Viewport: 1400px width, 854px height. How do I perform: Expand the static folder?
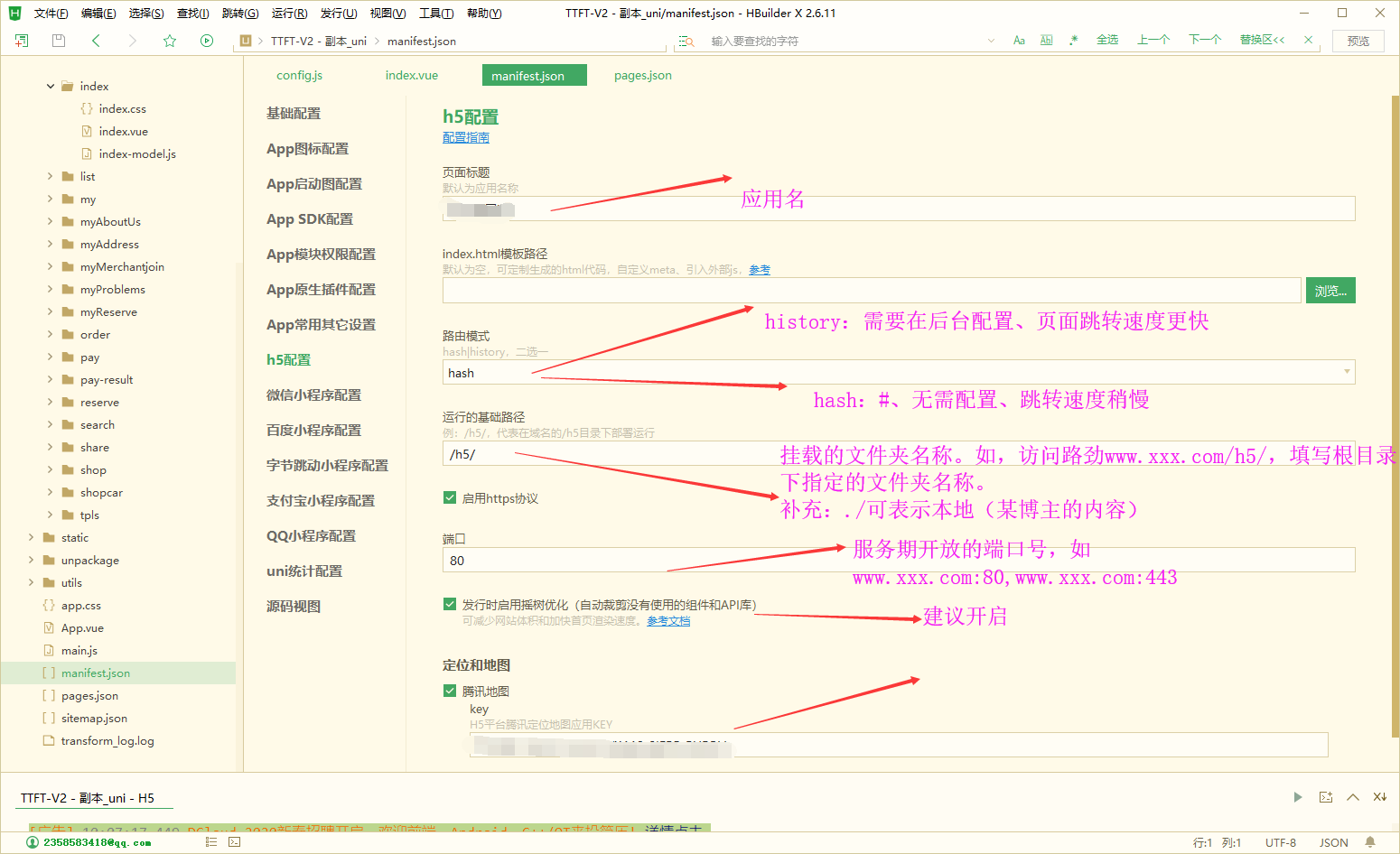[32, 537]
